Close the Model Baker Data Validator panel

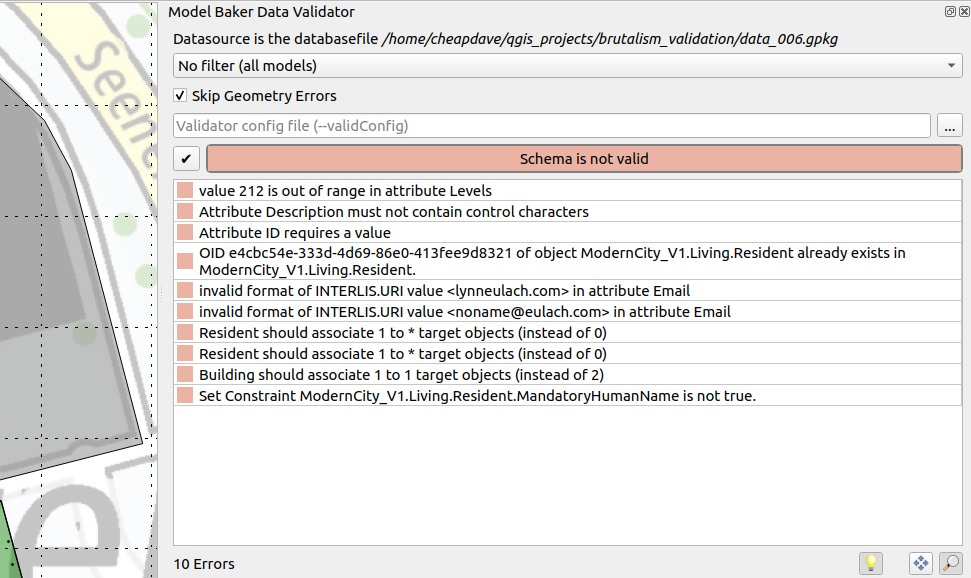pyautogui.click(x=963, y=12)
